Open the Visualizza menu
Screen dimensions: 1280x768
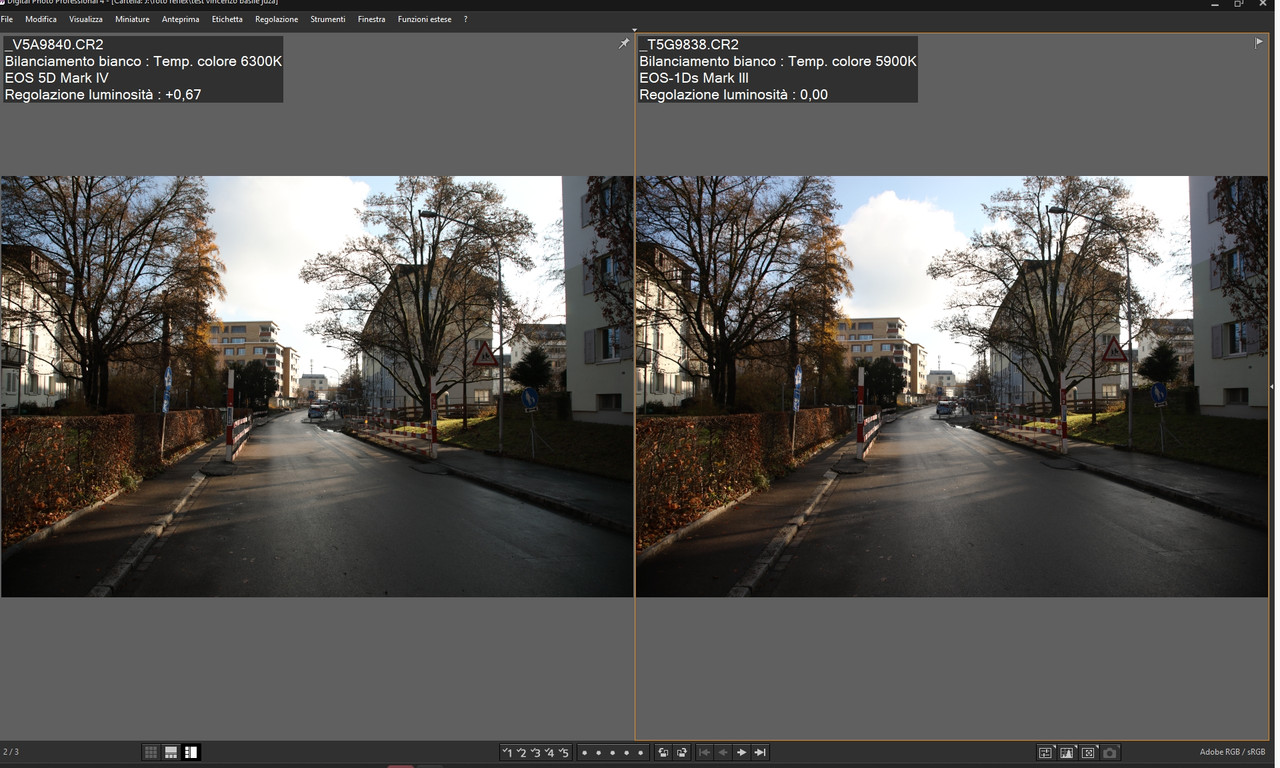(x=86, y=19)
